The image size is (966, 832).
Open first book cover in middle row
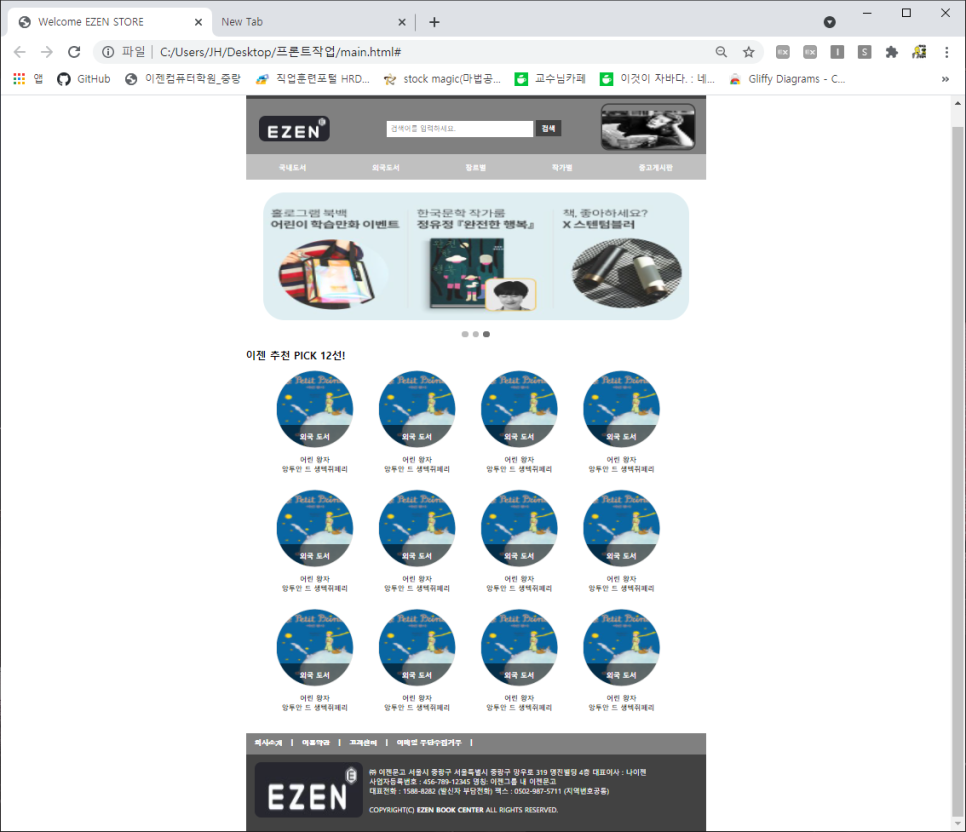[x=315, y=529]
